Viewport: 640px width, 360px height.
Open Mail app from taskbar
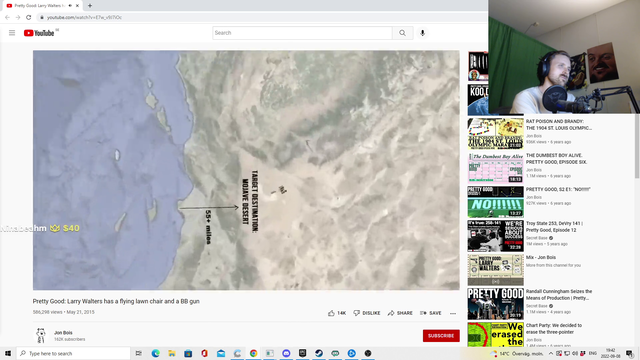pyautogui.click(x=221, y=353)
